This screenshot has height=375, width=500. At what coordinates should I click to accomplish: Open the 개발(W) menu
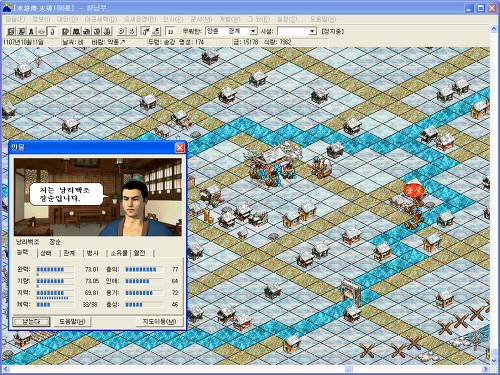[230, 19]
